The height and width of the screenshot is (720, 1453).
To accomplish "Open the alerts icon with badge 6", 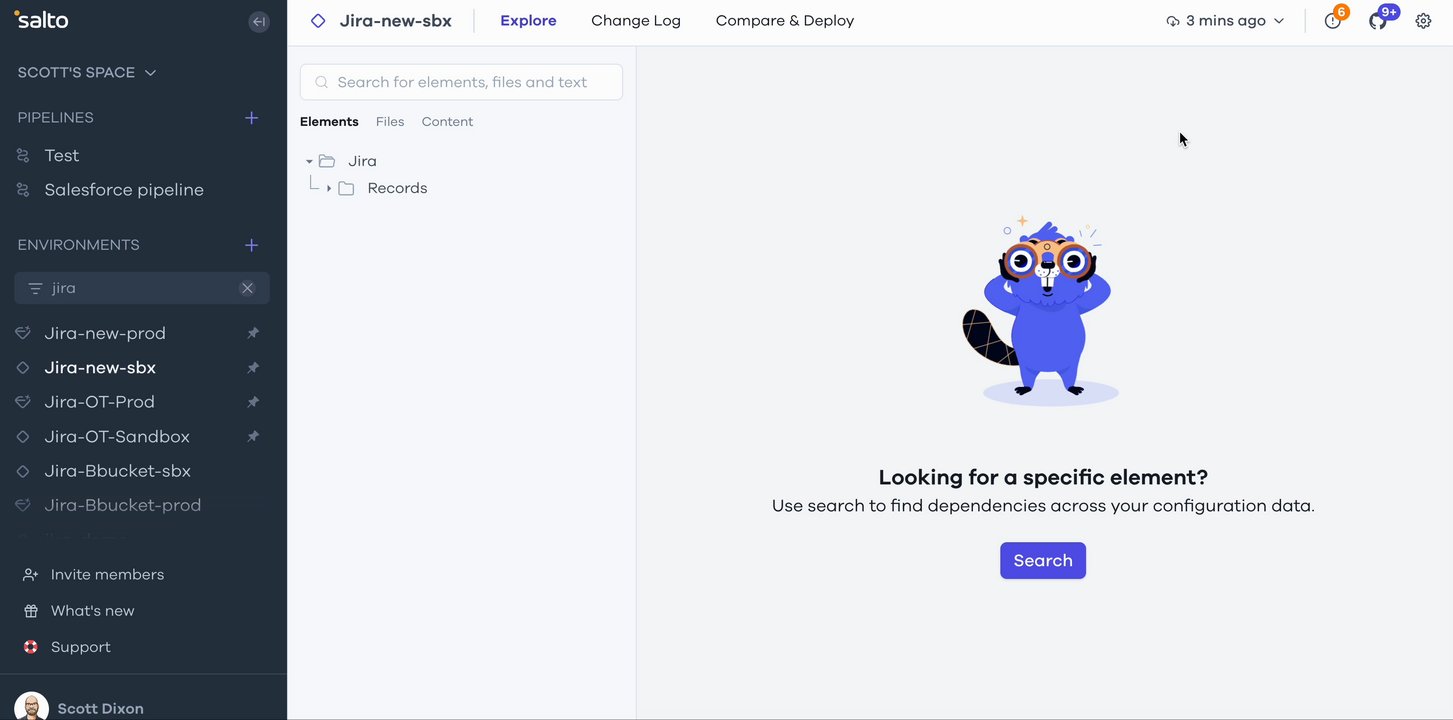I will pos(1334,19).
